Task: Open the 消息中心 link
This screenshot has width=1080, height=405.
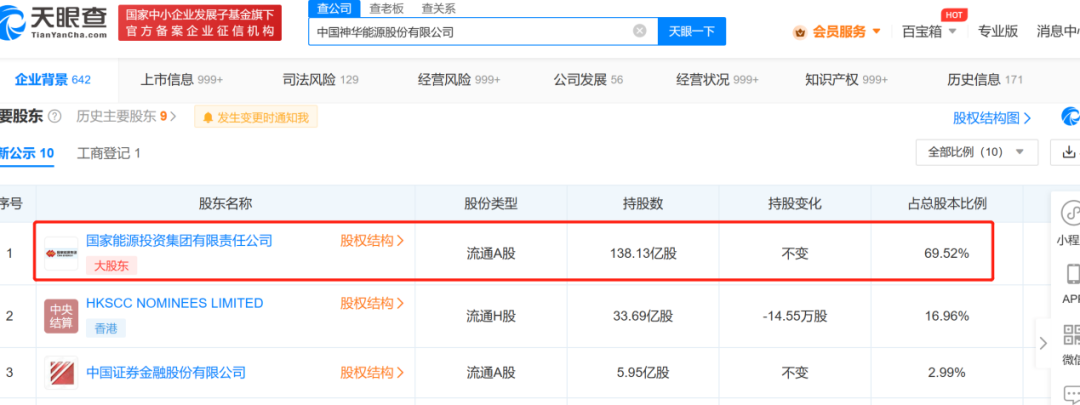Action: [1058, 31]
